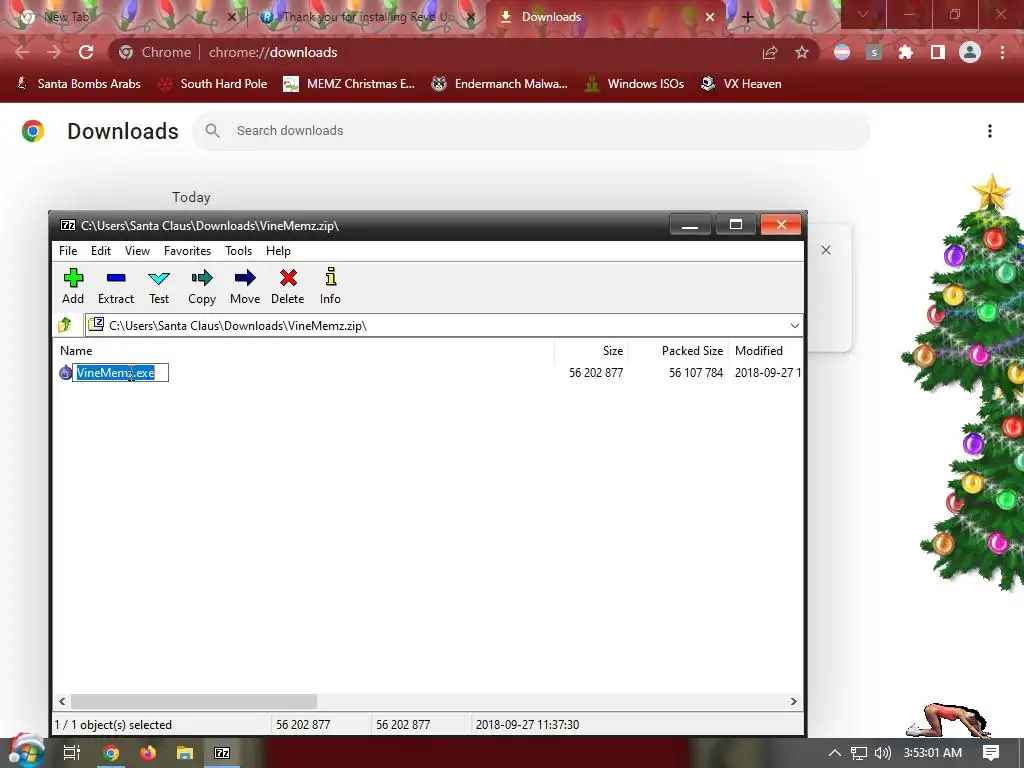Image resolution: width=1024 pixels, height=768 pixels.
Task: Click the VineMemz.exe file icon
Action: [65, 373]
